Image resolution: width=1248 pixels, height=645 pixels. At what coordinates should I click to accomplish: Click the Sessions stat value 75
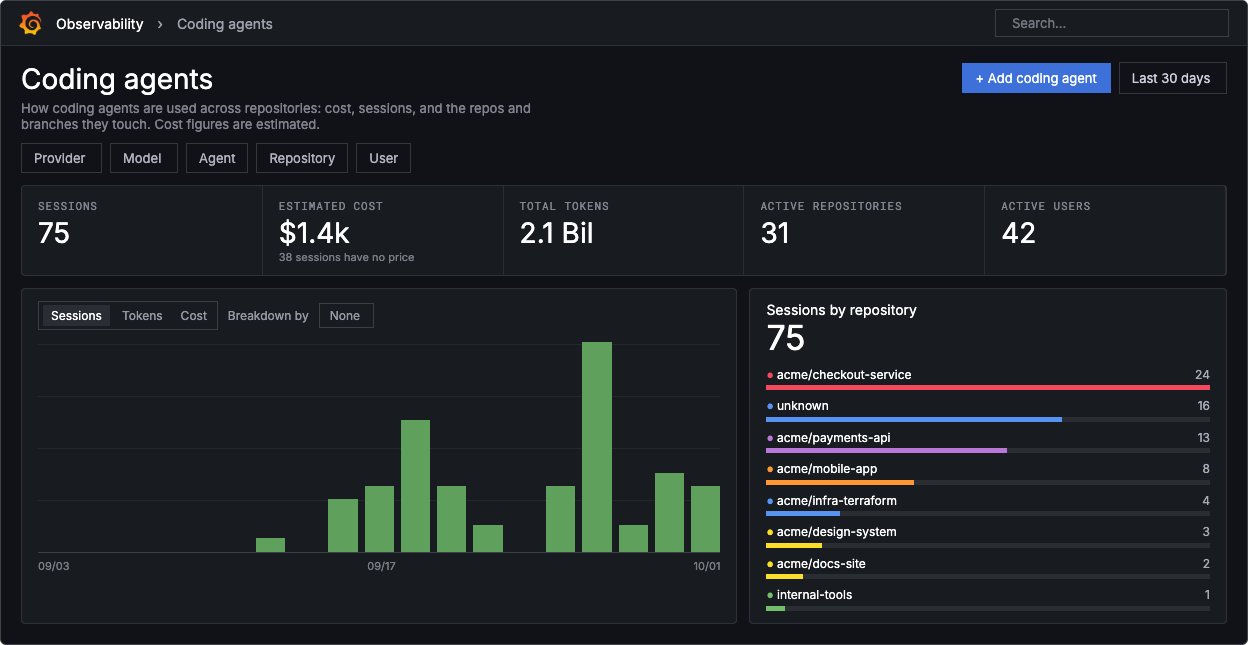(x=54, y=233)
